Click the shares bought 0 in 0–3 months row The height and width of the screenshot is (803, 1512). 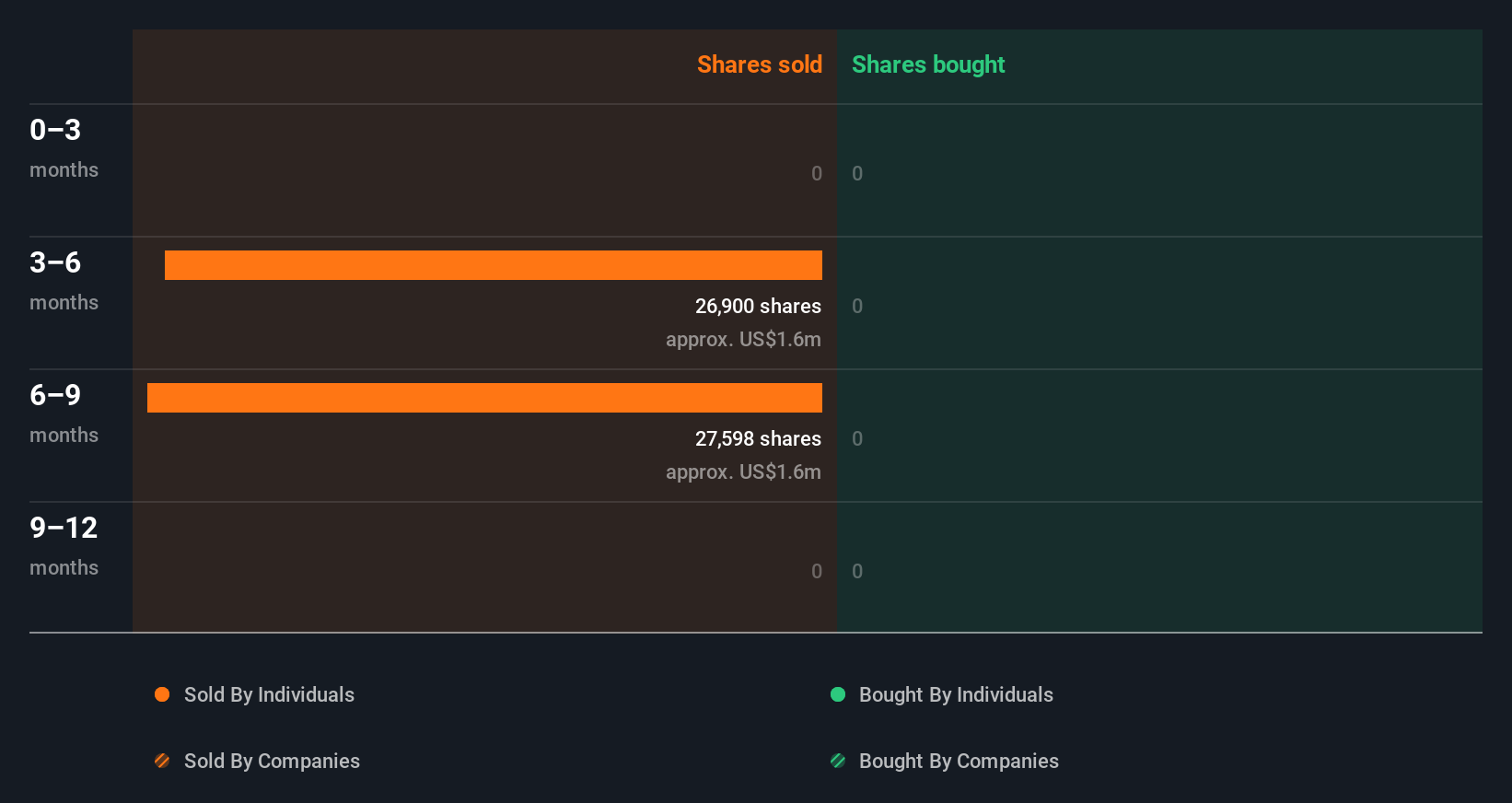point(857,173)
